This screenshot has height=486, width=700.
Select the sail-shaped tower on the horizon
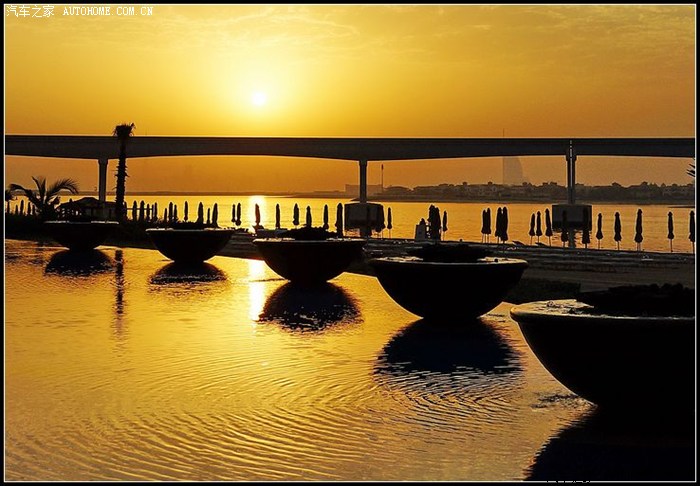pos(512,169)
